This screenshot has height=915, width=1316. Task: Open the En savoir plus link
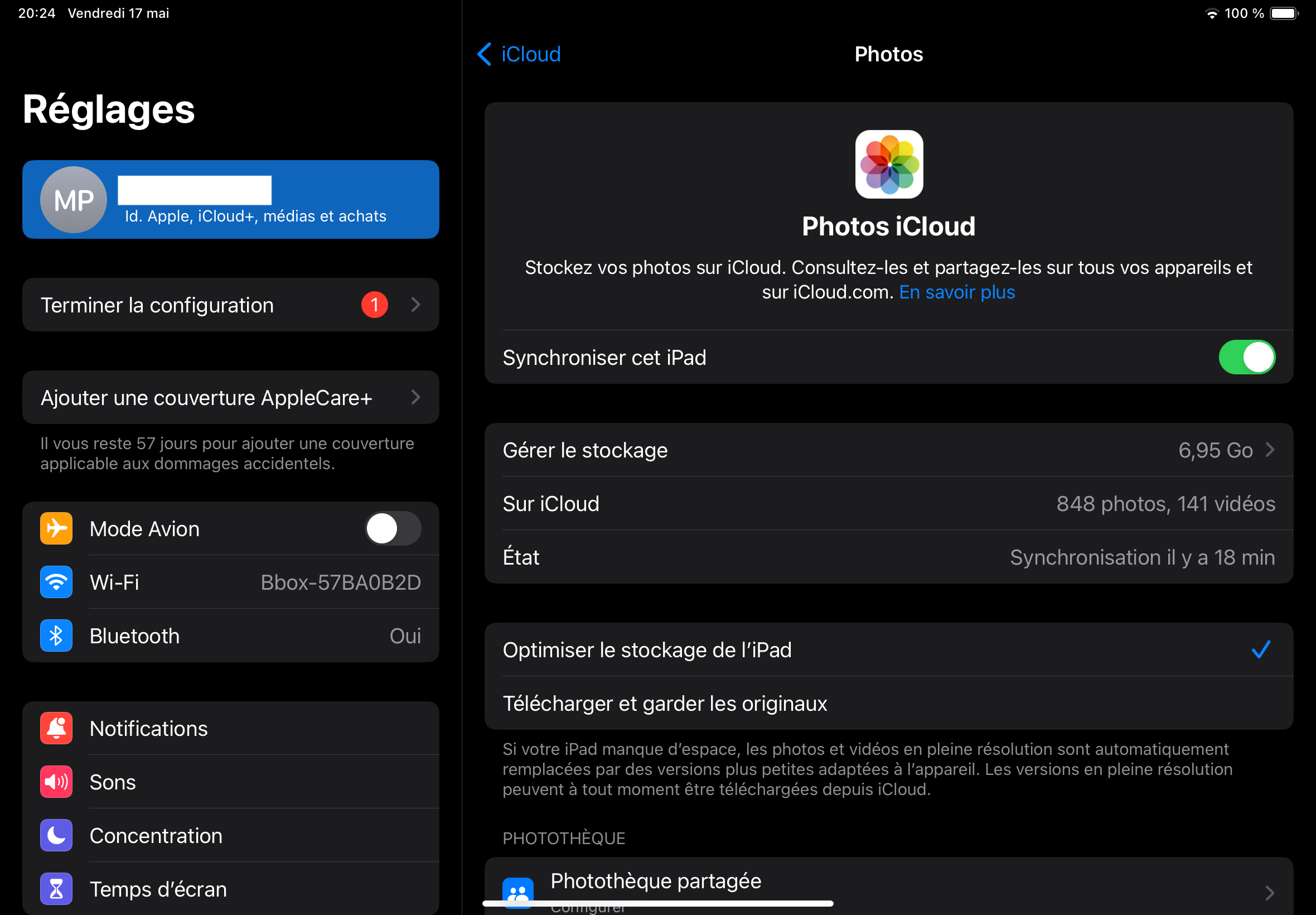tap(957, 292)
